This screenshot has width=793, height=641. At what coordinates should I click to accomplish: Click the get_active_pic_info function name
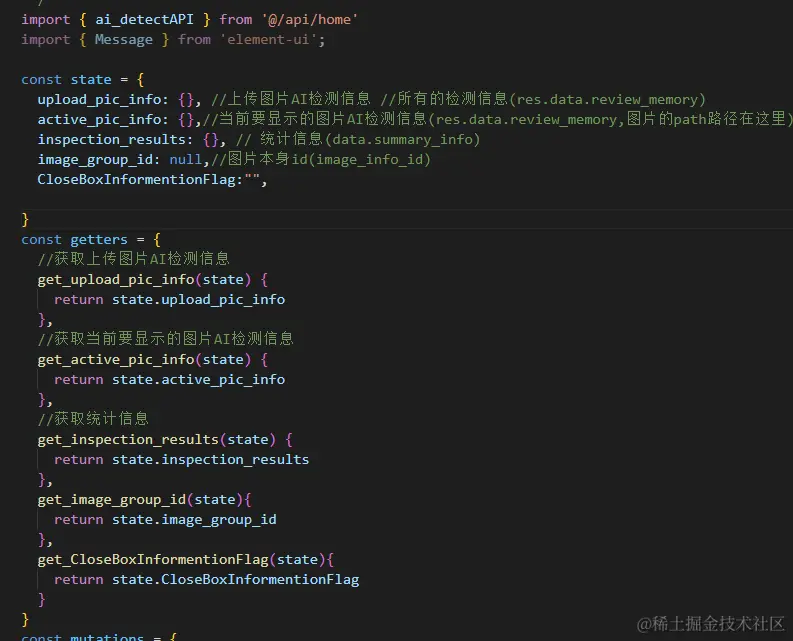point(116,359)
